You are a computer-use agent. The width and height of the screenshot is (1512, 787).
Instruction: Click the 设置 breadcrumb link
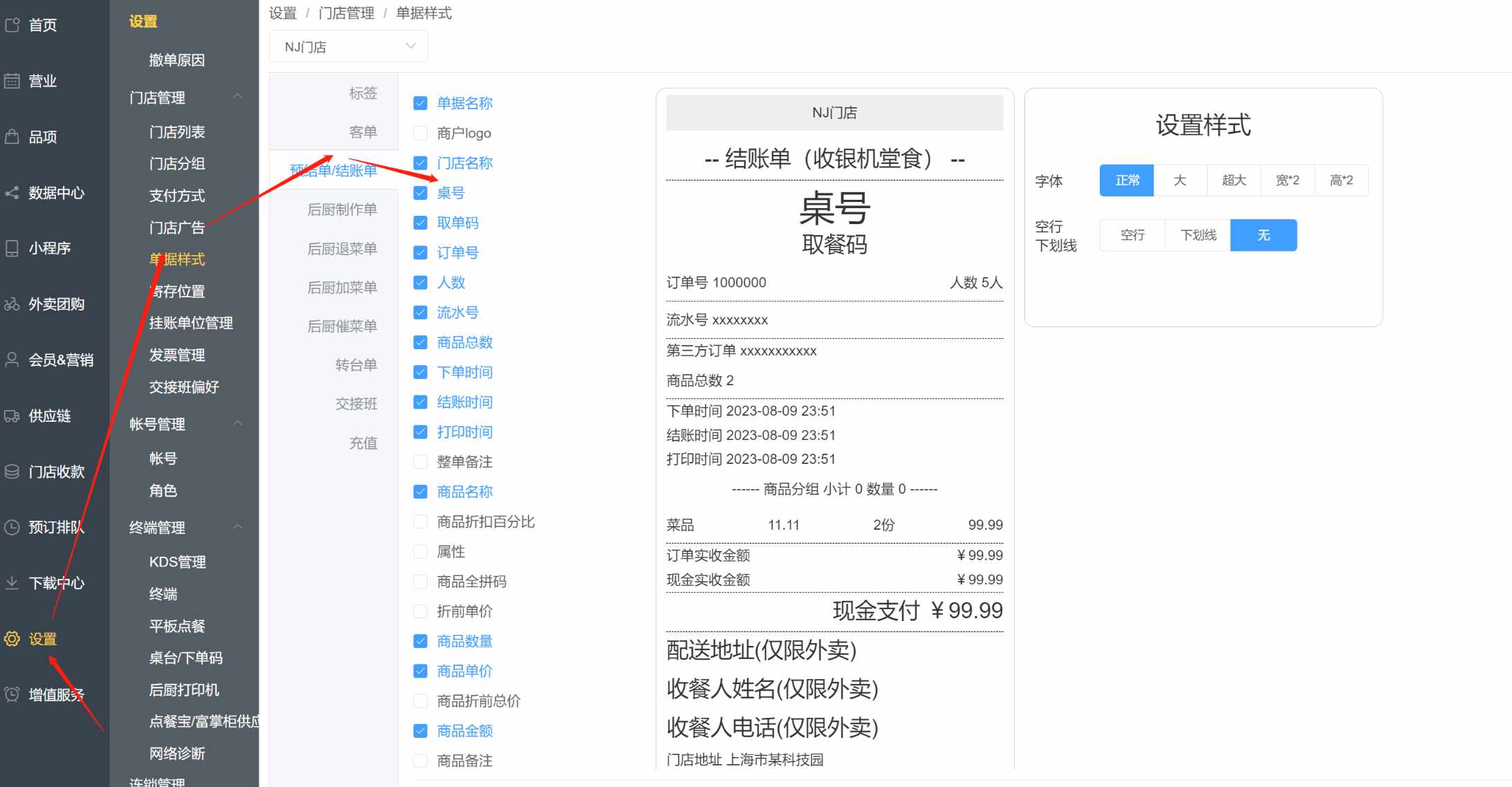(283, 13)
